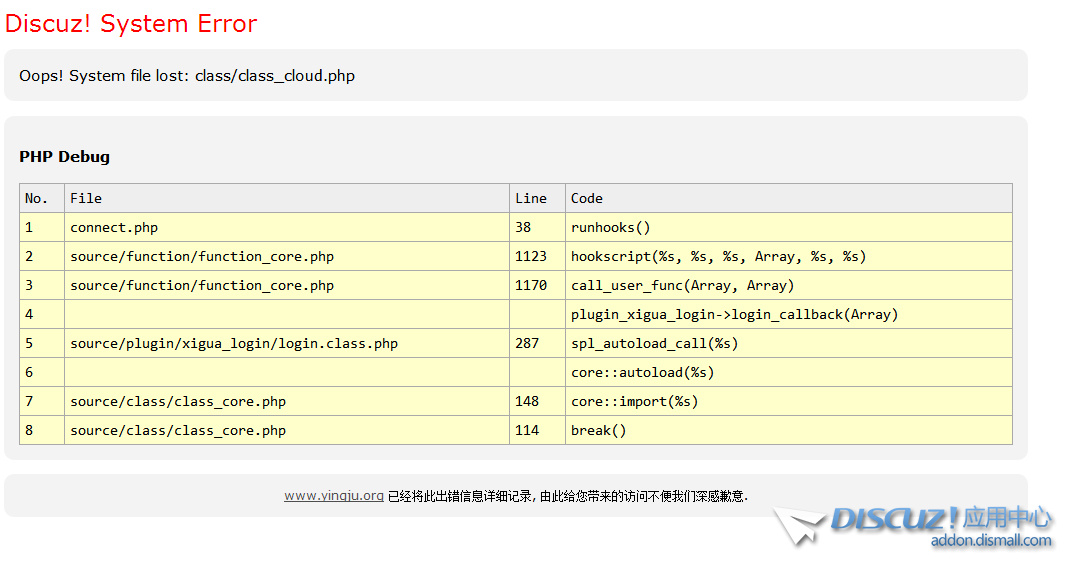Click line number 38 cell

click(537, 227)
